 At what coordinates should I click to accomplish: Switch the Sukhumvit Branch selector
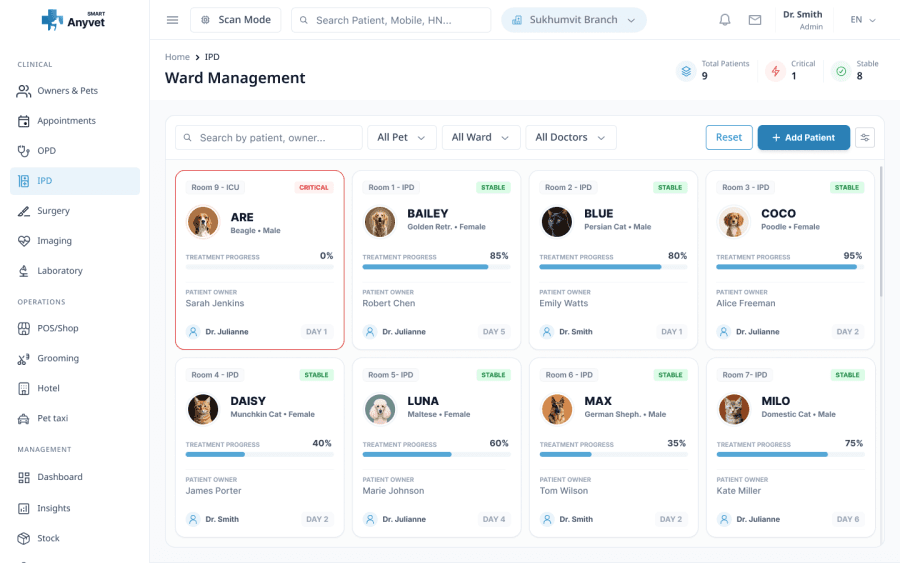click(x=574, y=20)
